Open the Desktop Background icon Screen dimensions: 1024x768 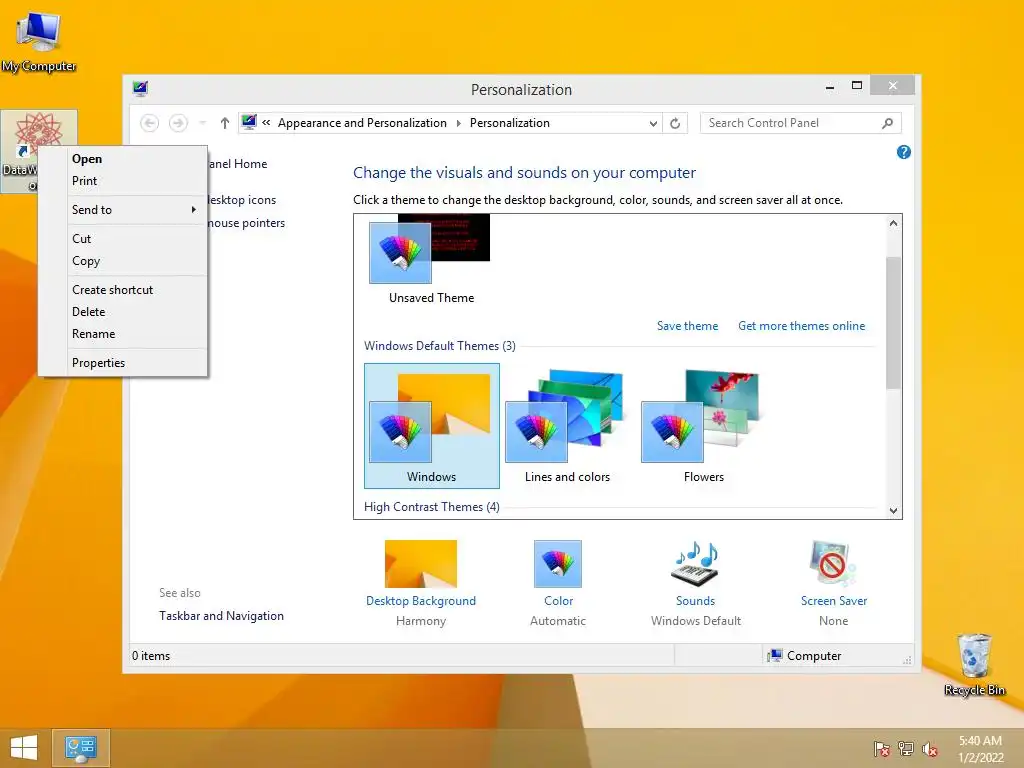[x=421, y=564]
